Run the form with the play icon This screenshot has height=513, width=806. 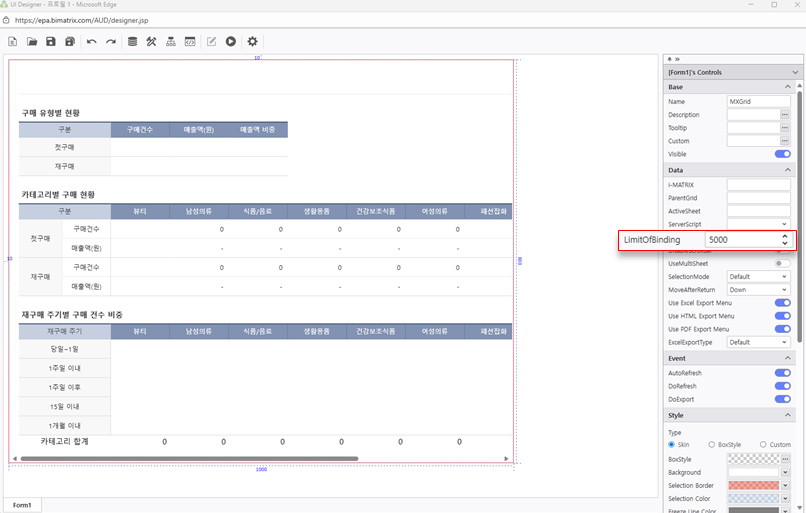coord(231,42)
